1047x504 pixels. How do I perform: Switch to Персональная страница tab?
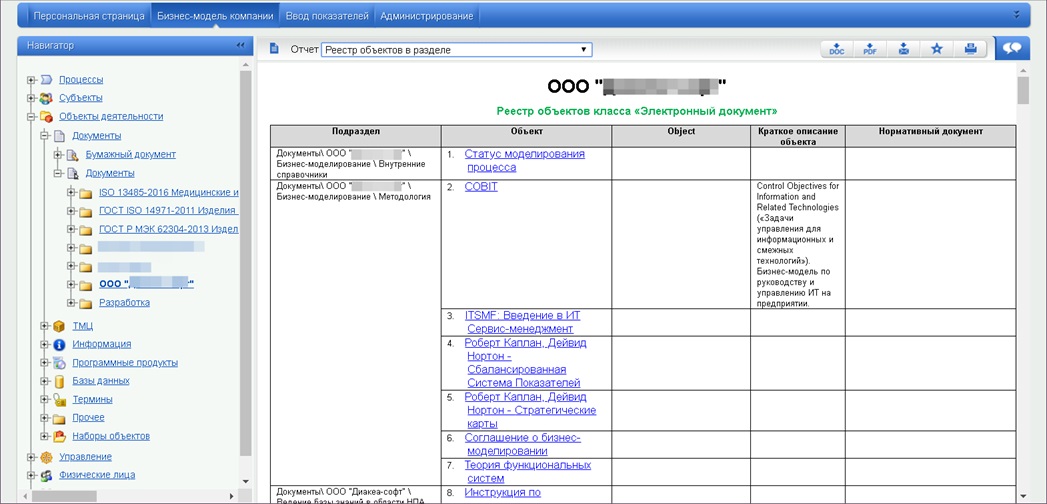(88, 16)
